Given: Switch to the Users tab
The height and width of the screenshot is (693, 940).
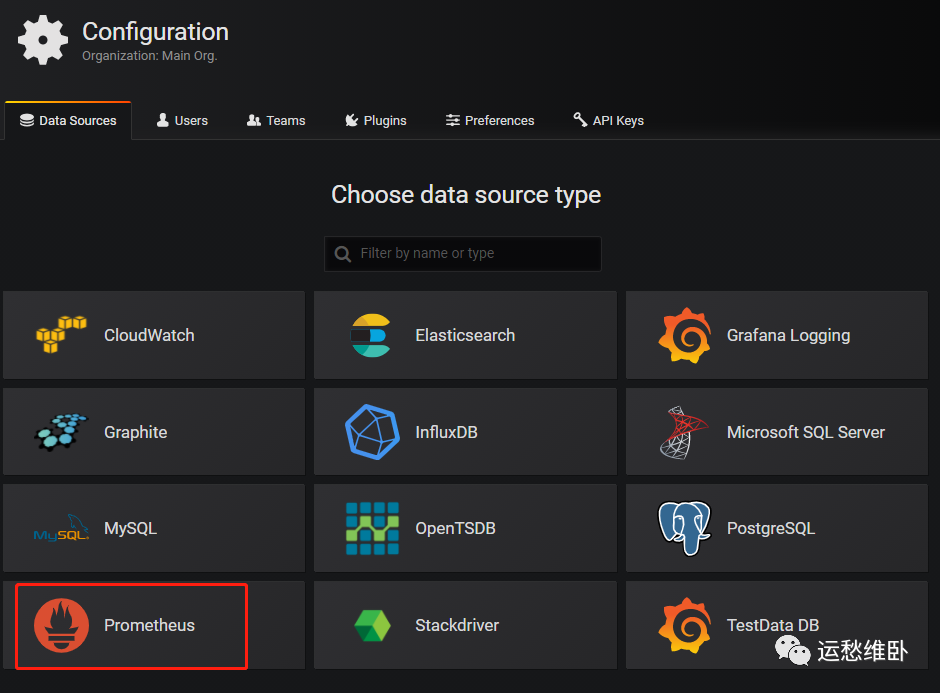Looking at the screenshot, I should tap(182, 120).
